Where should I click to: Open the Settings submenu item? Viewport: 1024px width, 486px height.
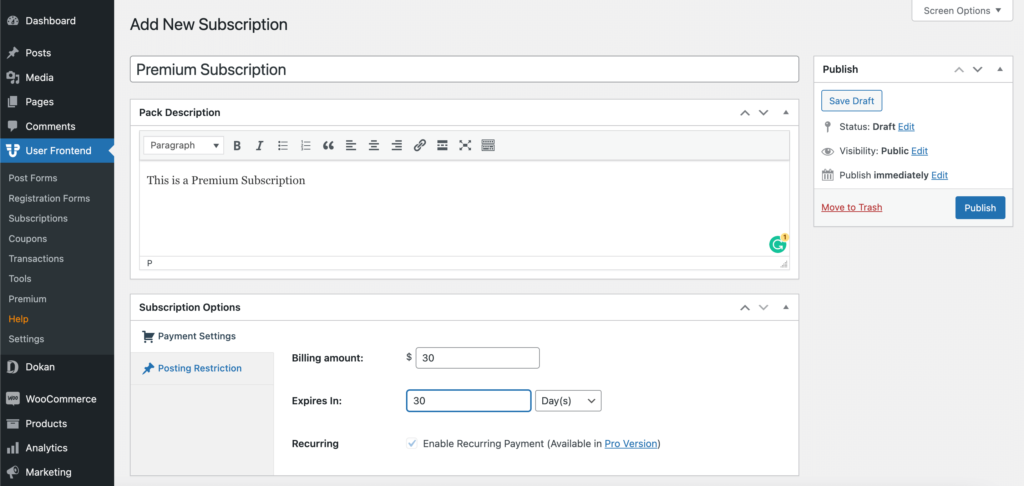(x=26, y=340)
